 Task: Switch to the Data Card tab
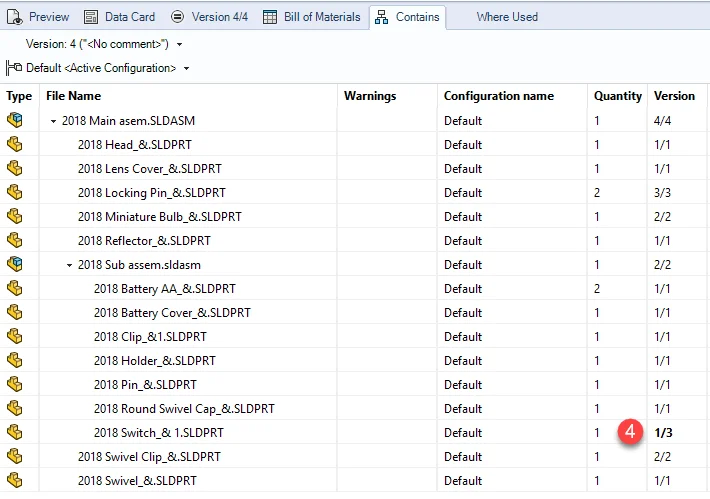point(119,17)
